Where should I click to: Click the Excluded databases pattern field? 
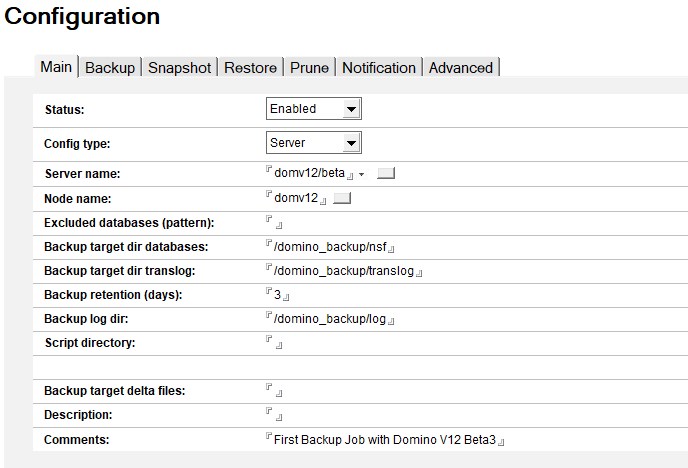pos(275,223)
